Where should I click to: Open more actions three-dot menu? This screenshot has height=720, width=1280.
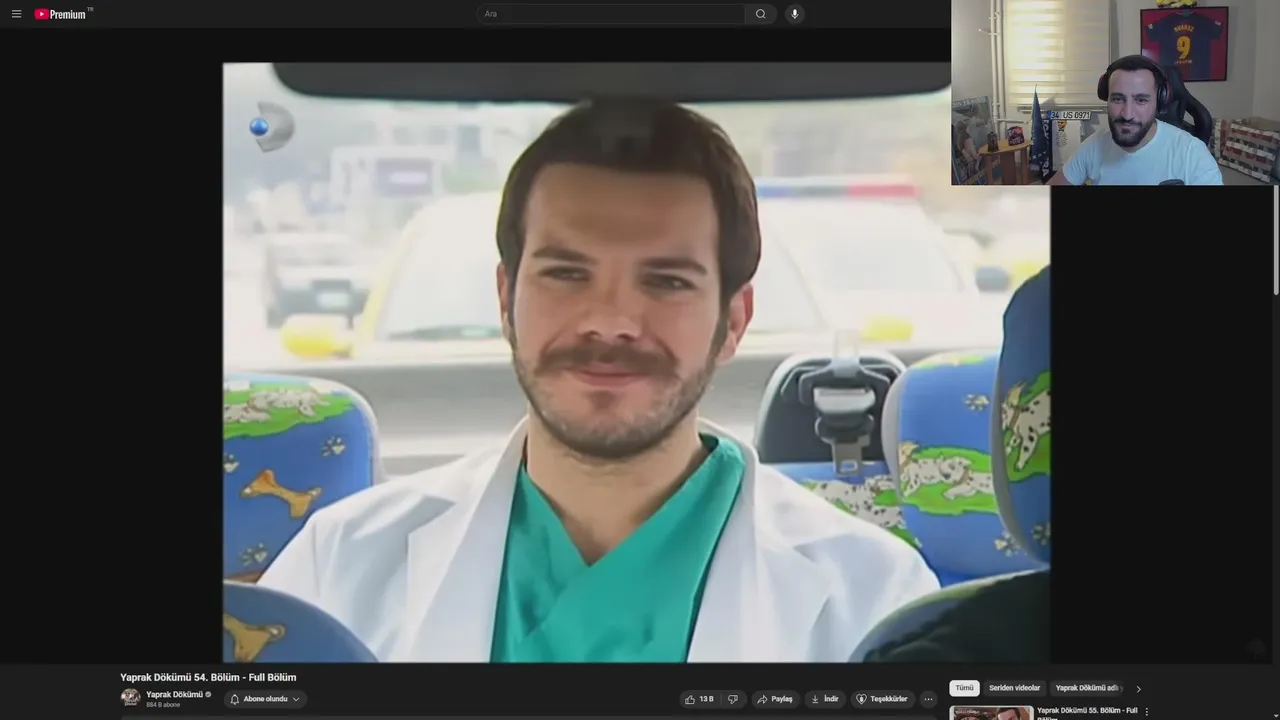(x=928, y=699)
